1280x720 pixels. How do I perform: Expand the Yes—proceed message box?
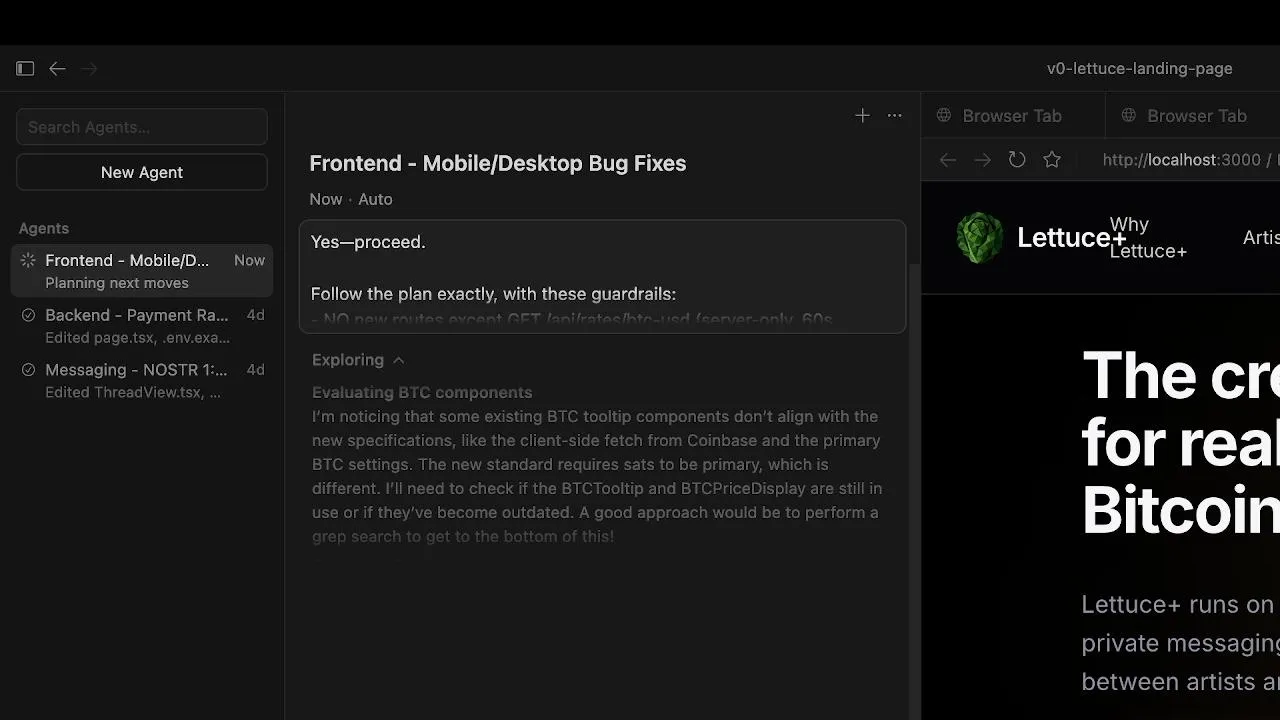(x=603, y=277)
